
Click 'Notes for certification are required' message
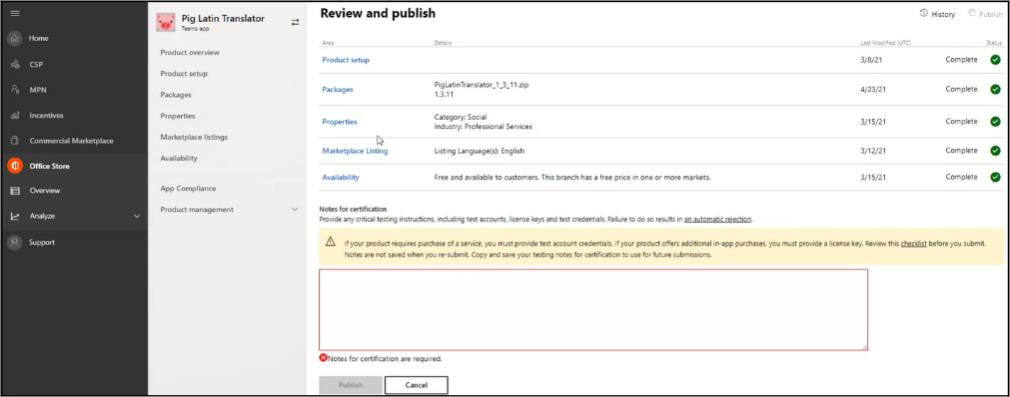coord(385,358)
